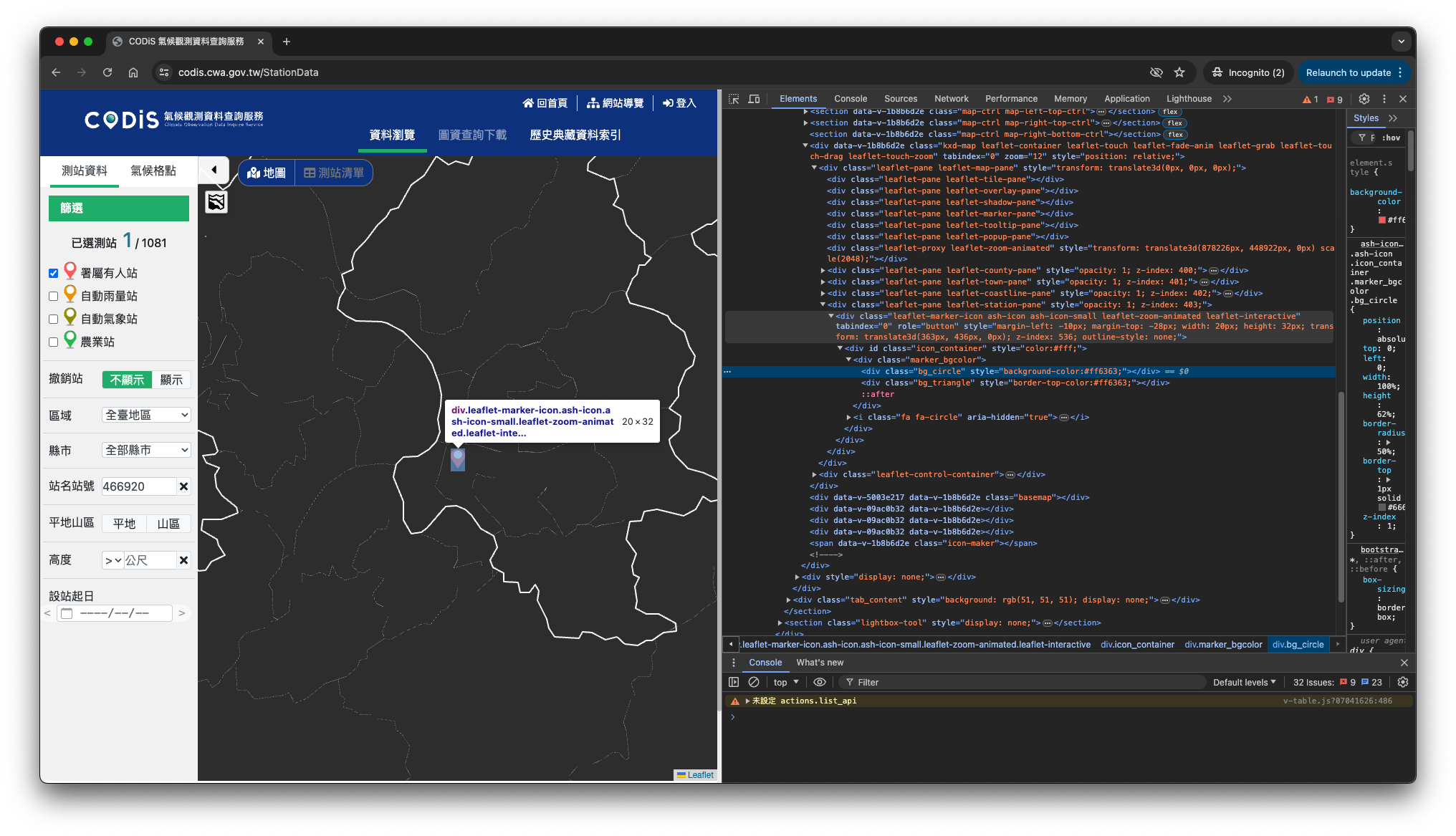Uncheck 署屬有人站 checkbox
Viewport: 1456px width, 836px height.
[x=53, y=273]
